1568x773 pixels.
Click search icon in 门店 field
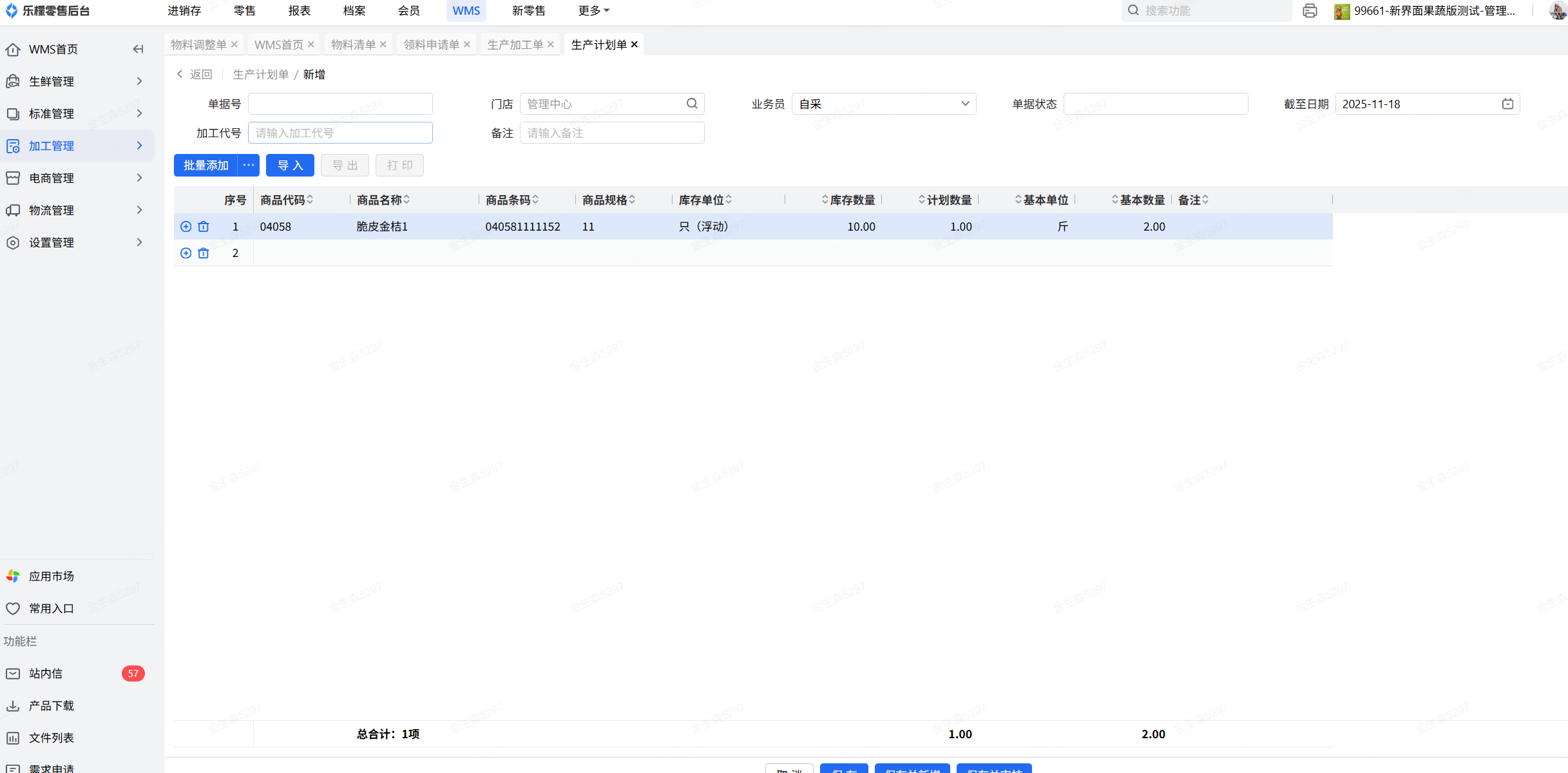tap(692, 104)
